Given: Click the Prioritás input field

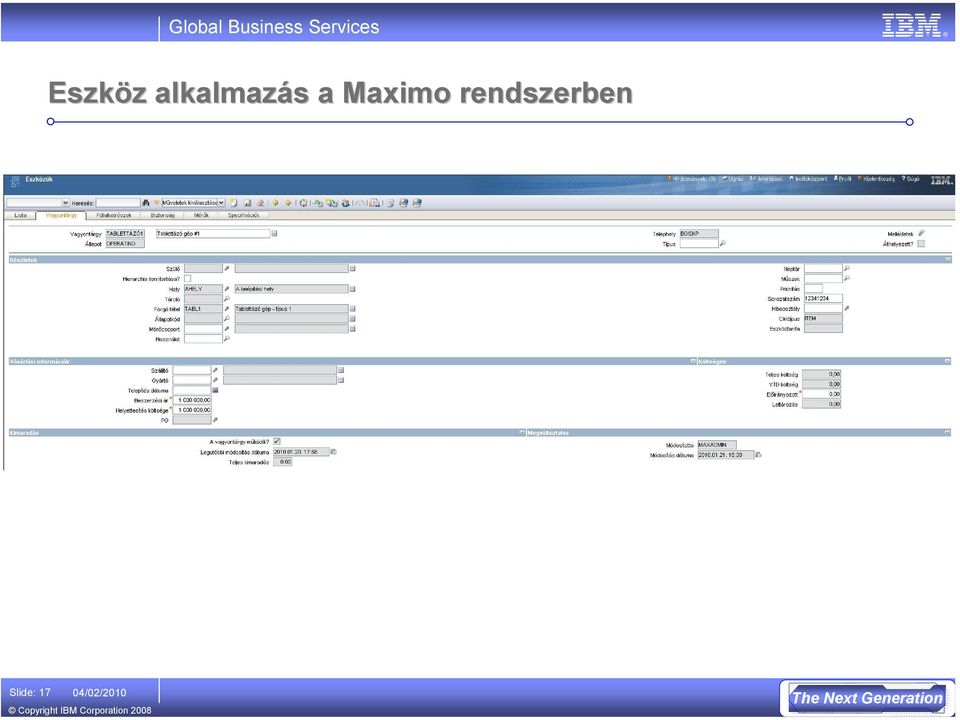Looking at the screenshot, I should [x=813, y=288].
